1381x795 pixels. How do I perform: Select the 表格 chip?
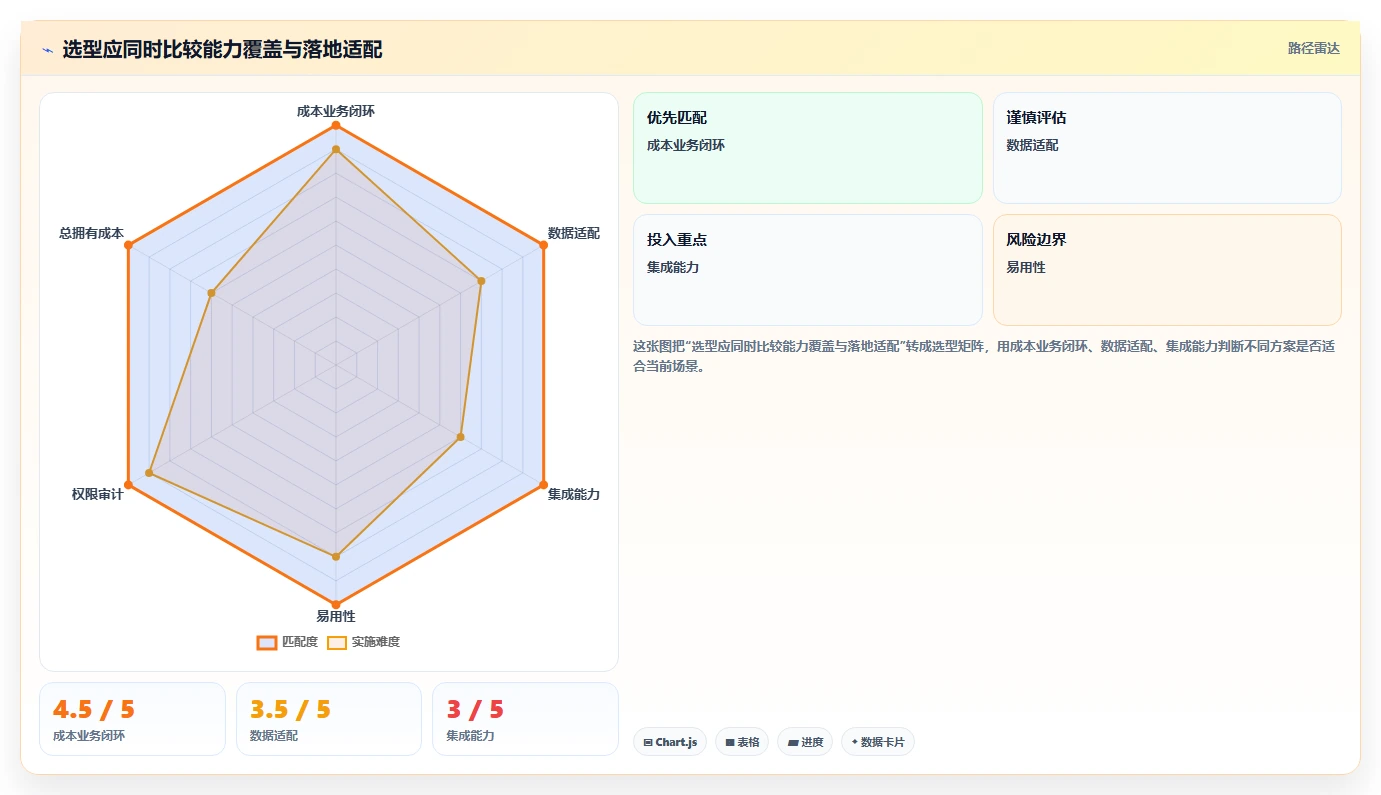click(x=742, y=742)
